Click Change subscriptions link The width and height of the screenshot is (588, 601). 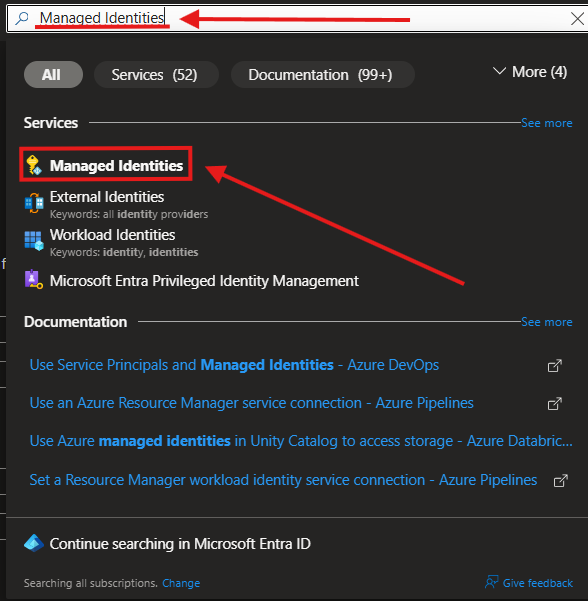coord(181,583)
